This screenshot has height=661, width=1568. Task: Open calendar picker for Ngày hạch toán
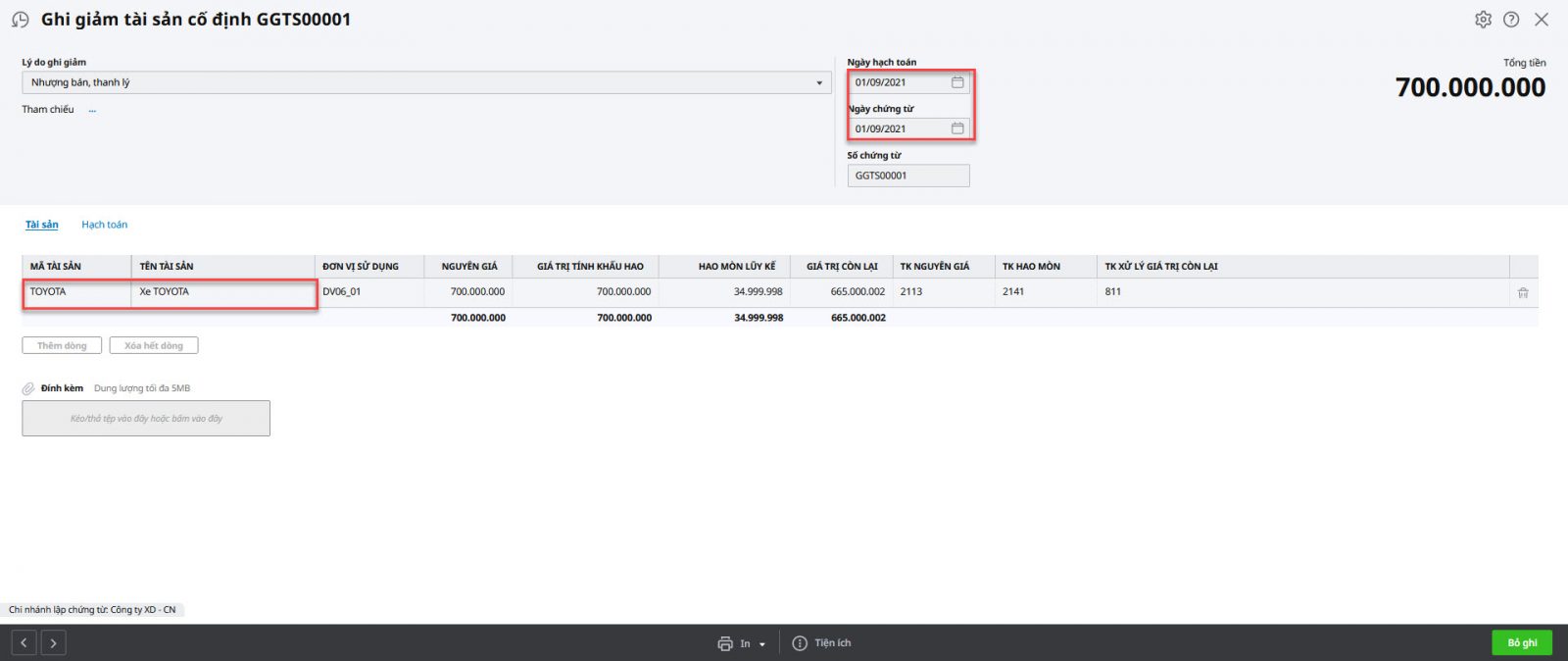(957, 82)
